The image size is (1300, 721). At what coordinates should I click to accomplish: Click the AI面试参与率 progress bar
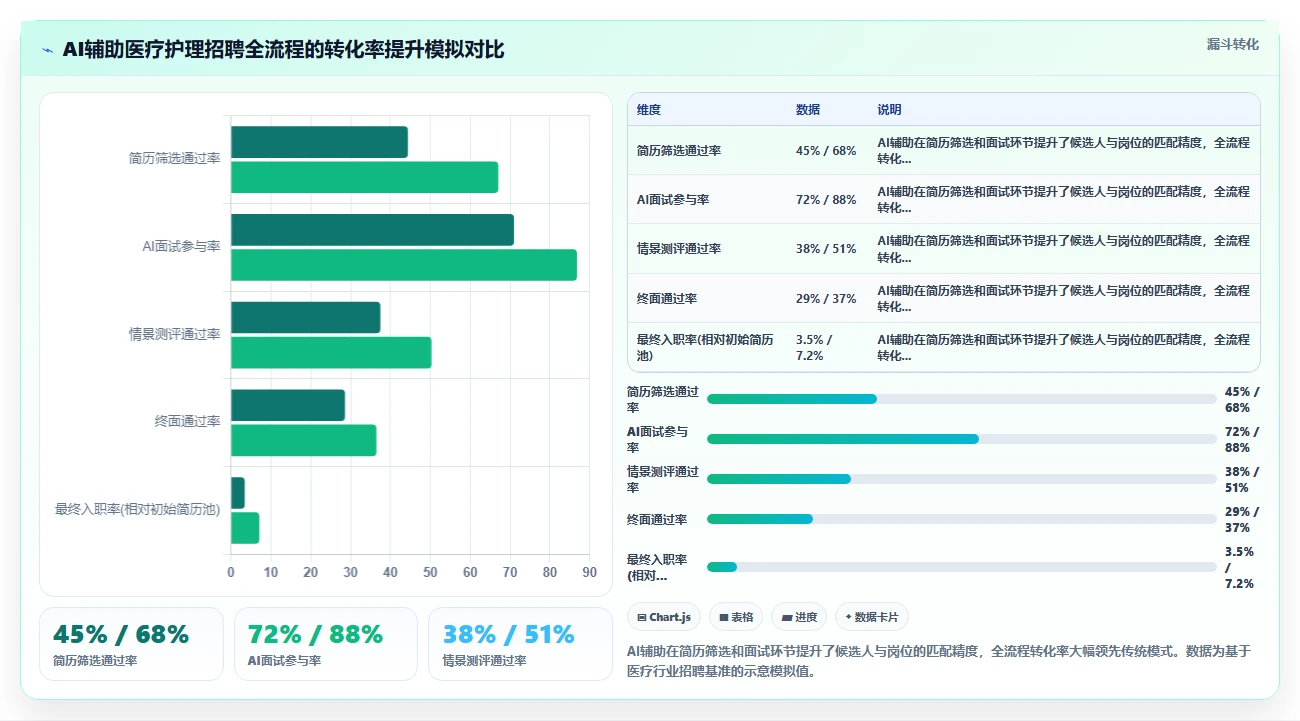point(961,439)
